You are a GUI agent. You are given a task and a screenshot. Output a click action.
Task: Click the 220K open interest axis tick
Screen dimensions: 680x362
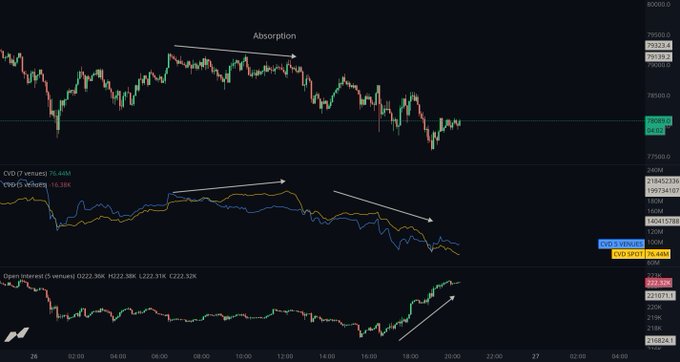(654, 307)
